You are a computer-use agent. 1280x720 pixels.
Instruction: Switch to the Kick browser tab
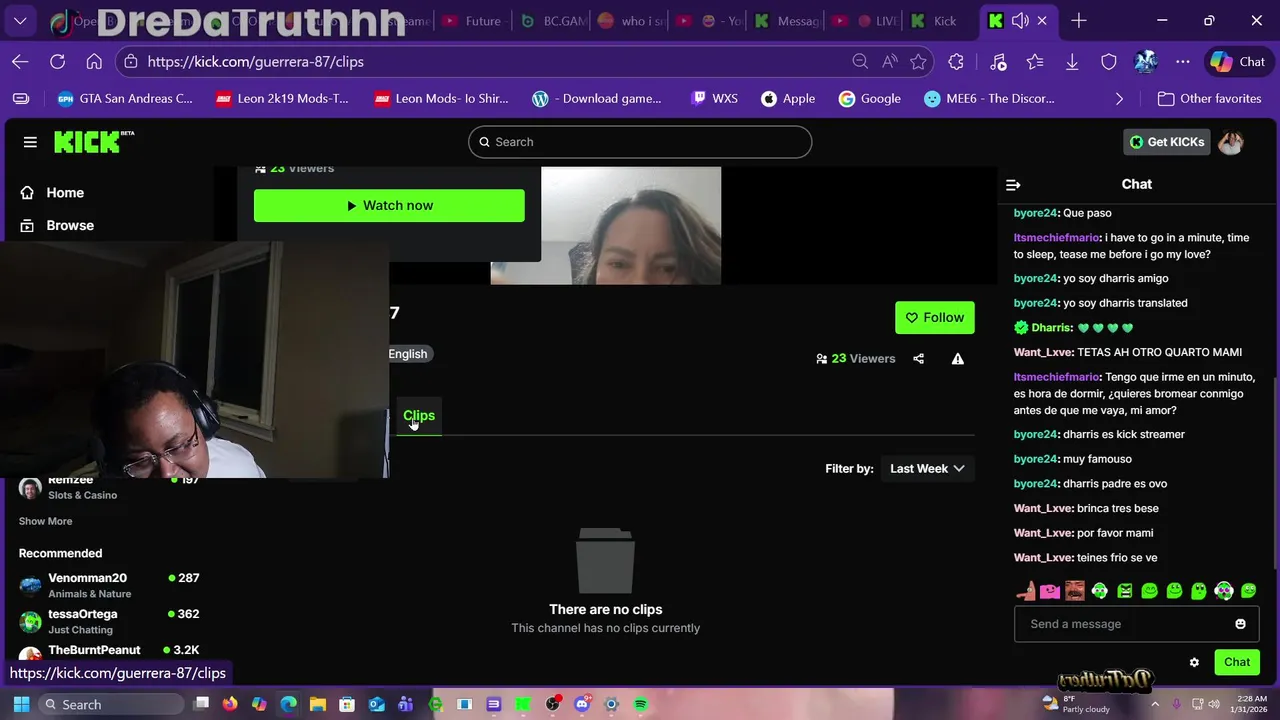click(x=935, y=21)
